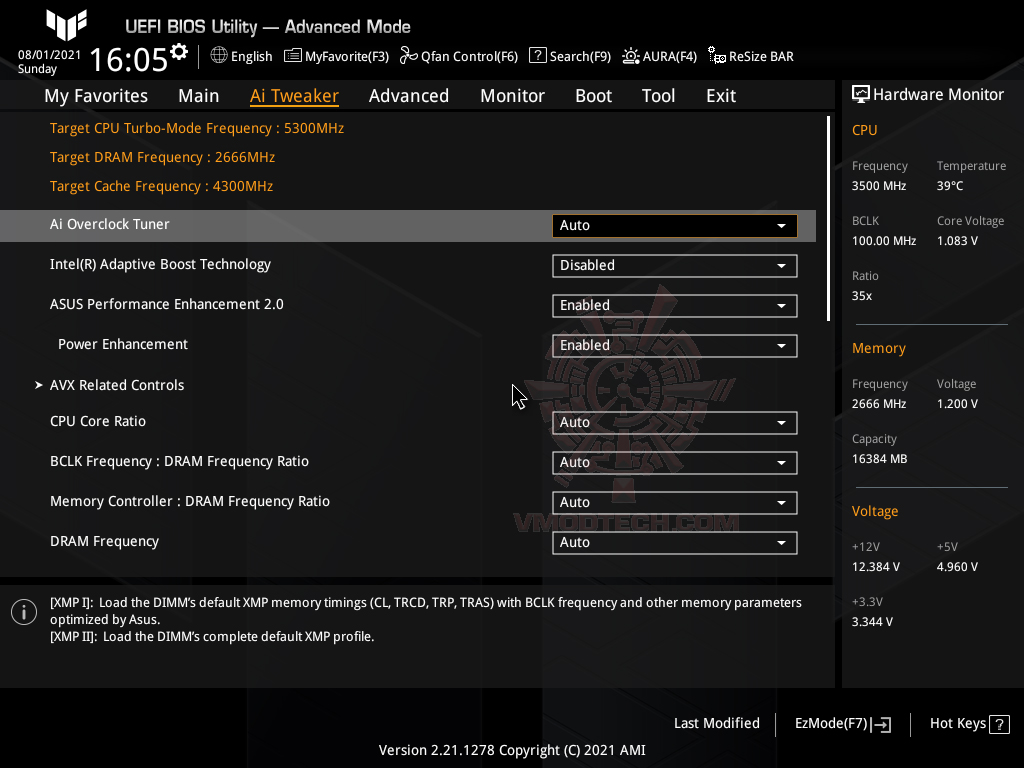Select the Ai Tweaker tab
Viewport: 1024px width, 768px height.
pyautogui.click(x=295, y=96)
